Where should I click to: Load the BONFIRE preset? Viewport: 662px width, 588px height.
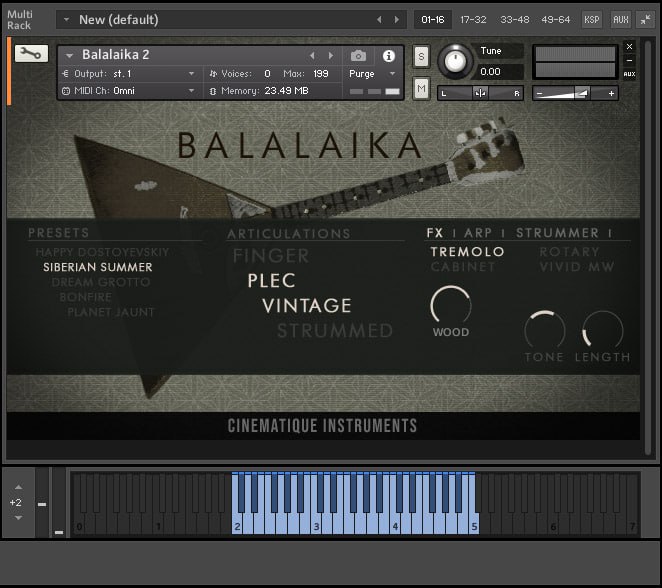[86, 297]
